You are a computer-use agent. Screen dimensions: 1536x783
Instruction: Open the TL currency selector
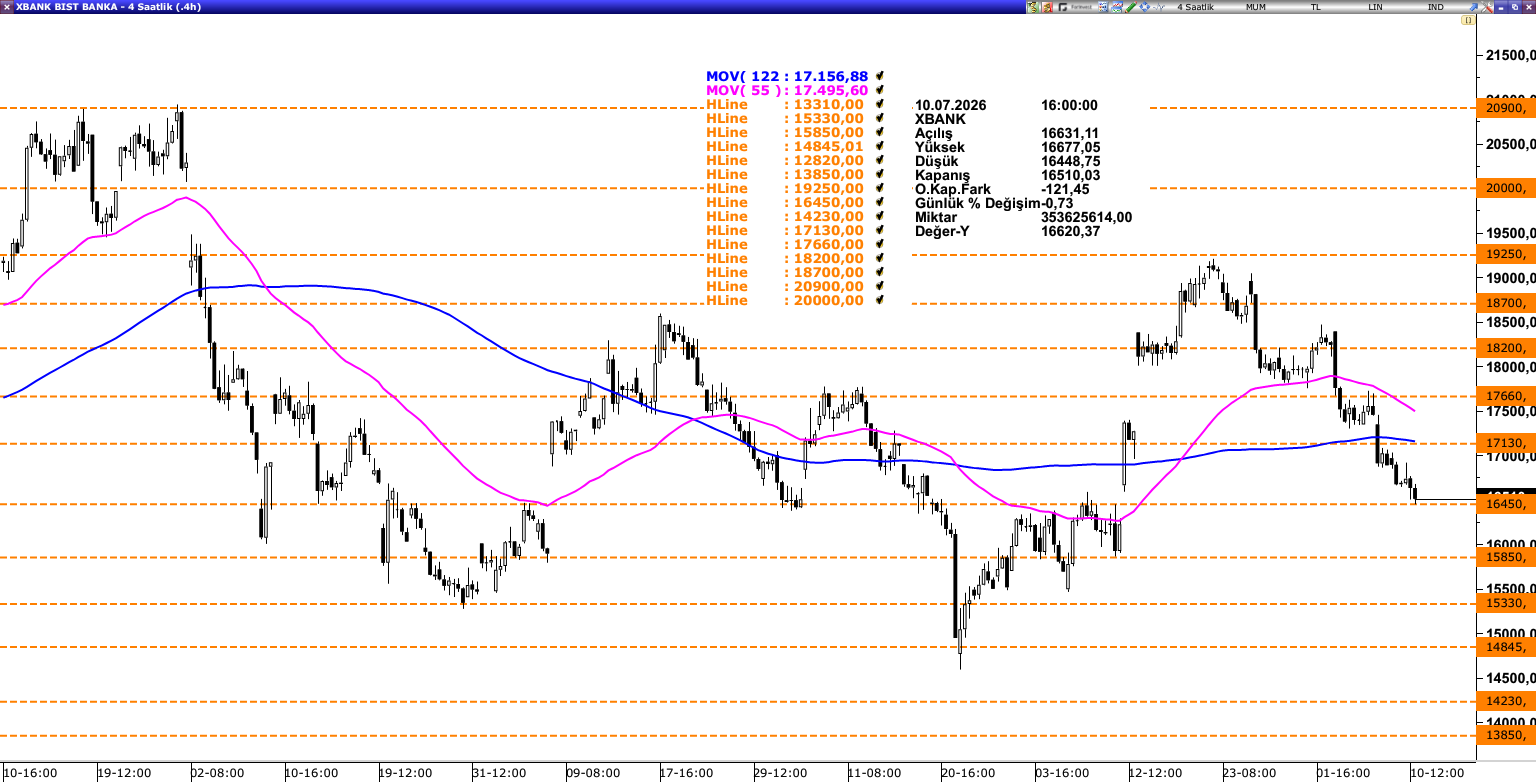pyautogui.click(x=1316, y=7)
